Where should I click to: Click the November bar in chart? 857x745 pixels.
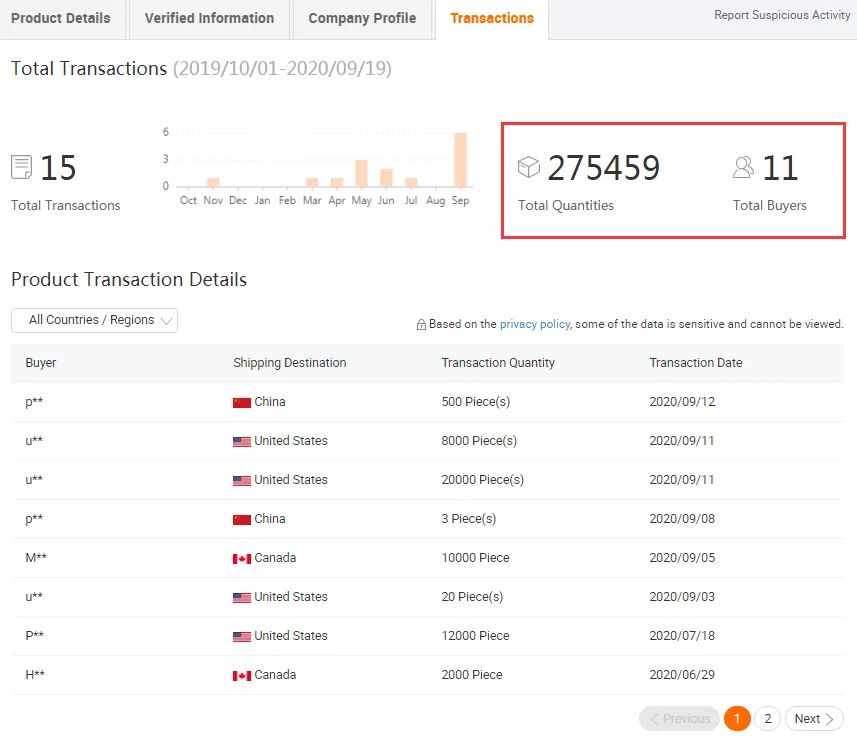[213, 183]
